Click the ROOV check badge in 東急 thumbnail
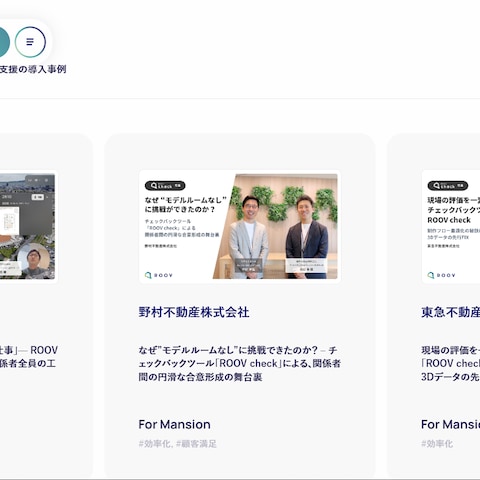 (x=448, y=186)
